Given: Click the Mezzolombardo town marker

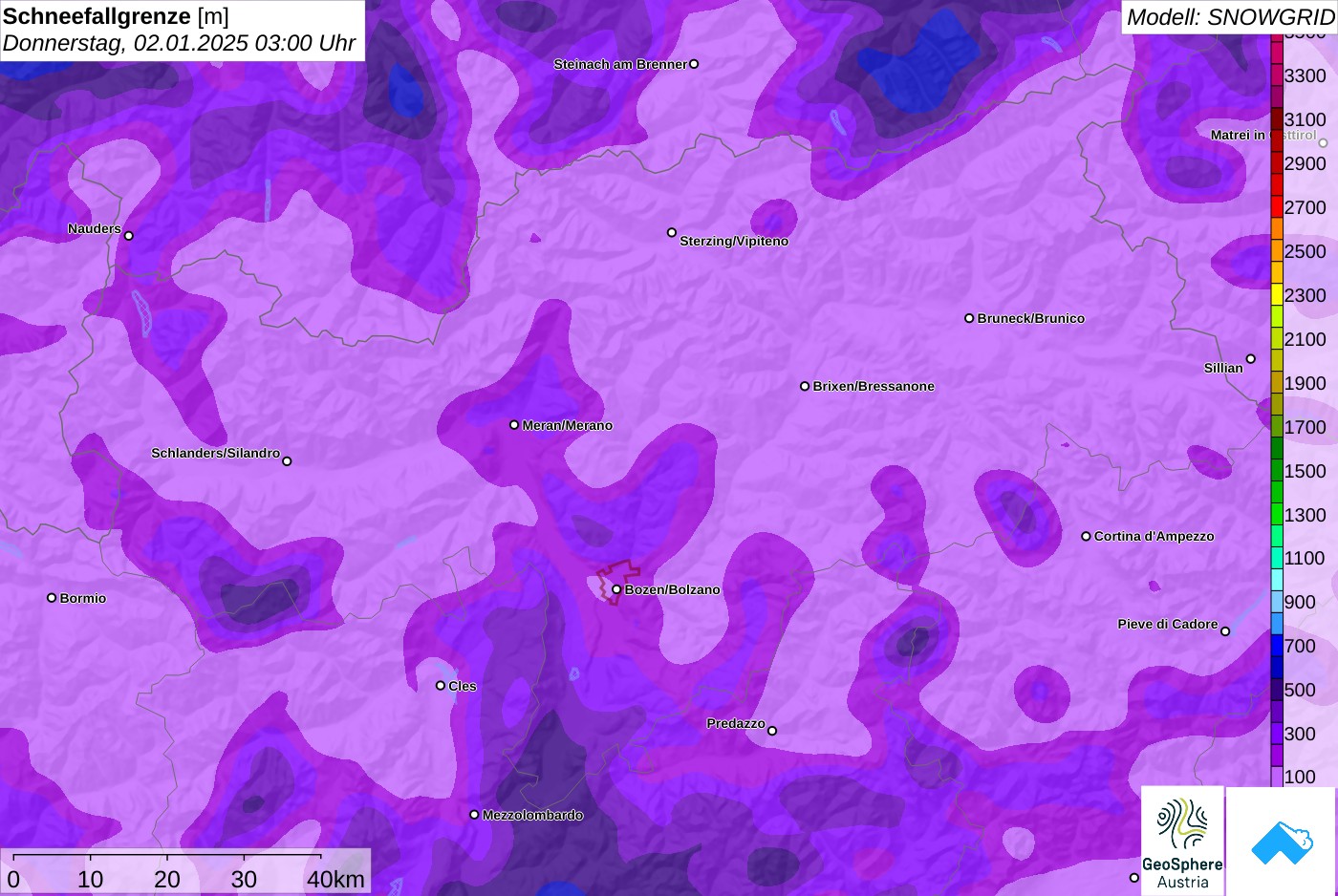Looking at the screenshot, I should pos(474,815).
